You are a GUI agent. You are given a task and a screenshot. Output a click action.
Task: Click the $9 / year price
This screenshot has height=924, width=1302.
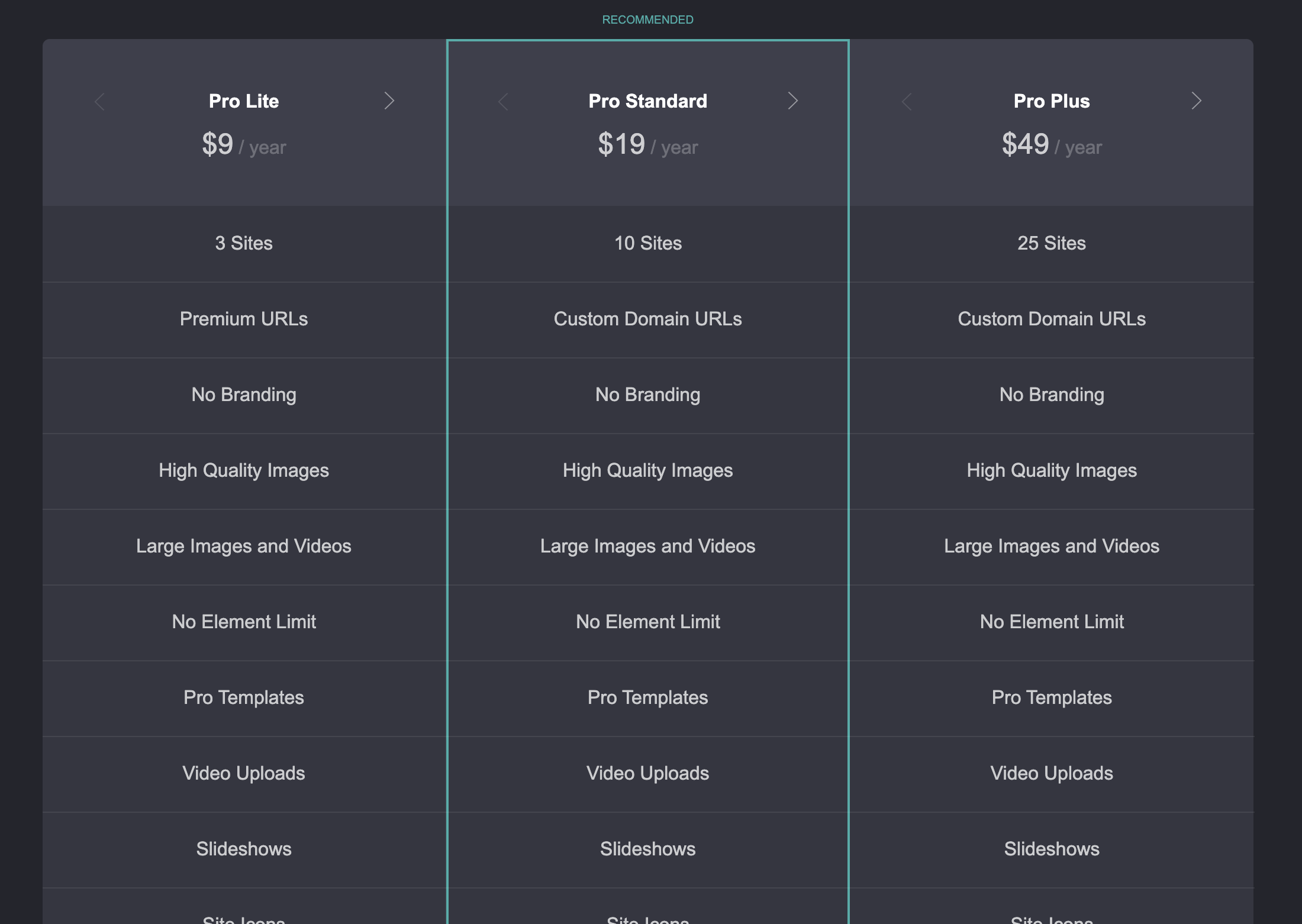(x=244, y=145)
